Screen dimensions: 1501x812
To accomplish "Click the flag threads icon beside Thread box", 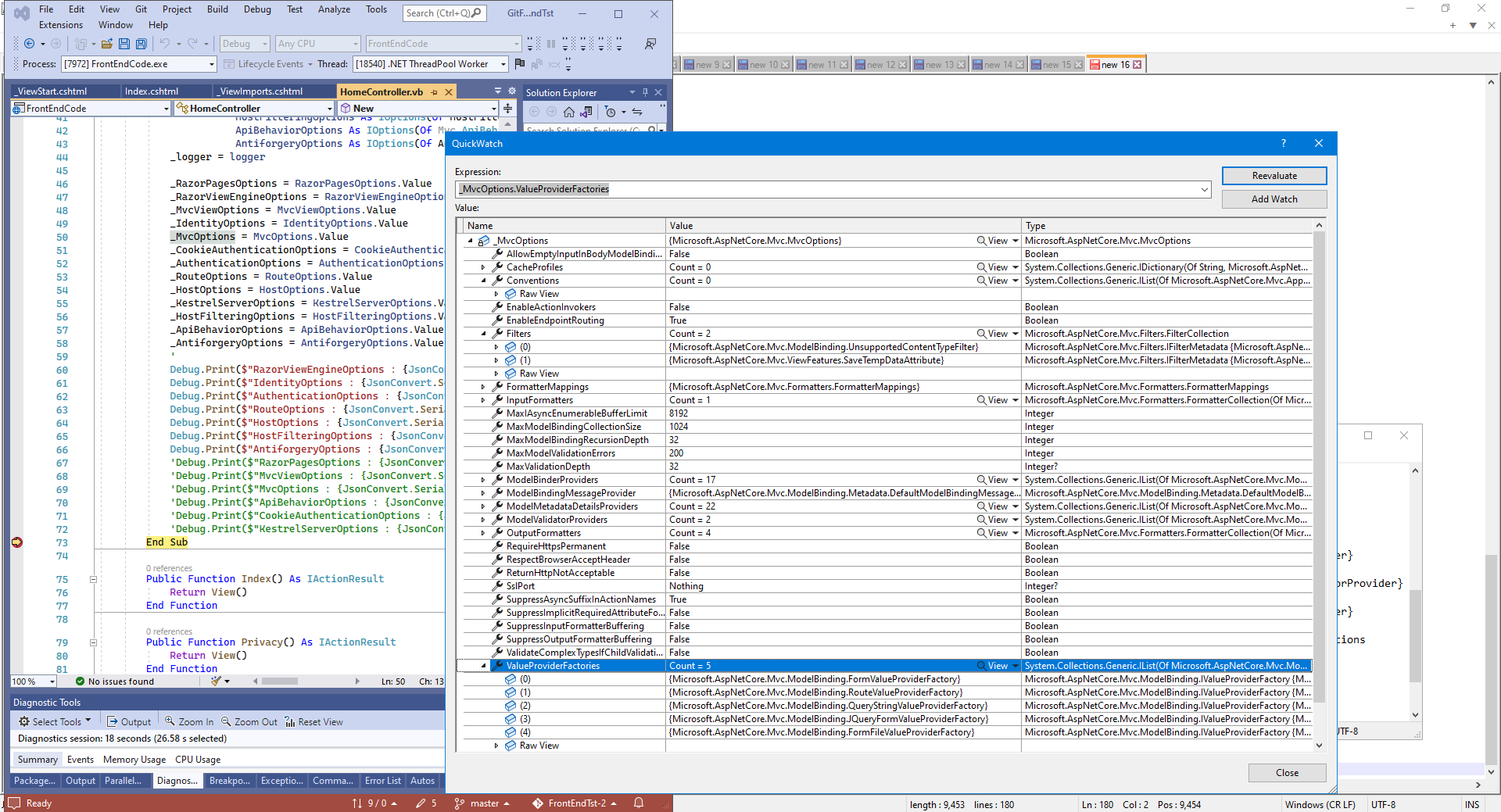I will [x=520, y=64].
